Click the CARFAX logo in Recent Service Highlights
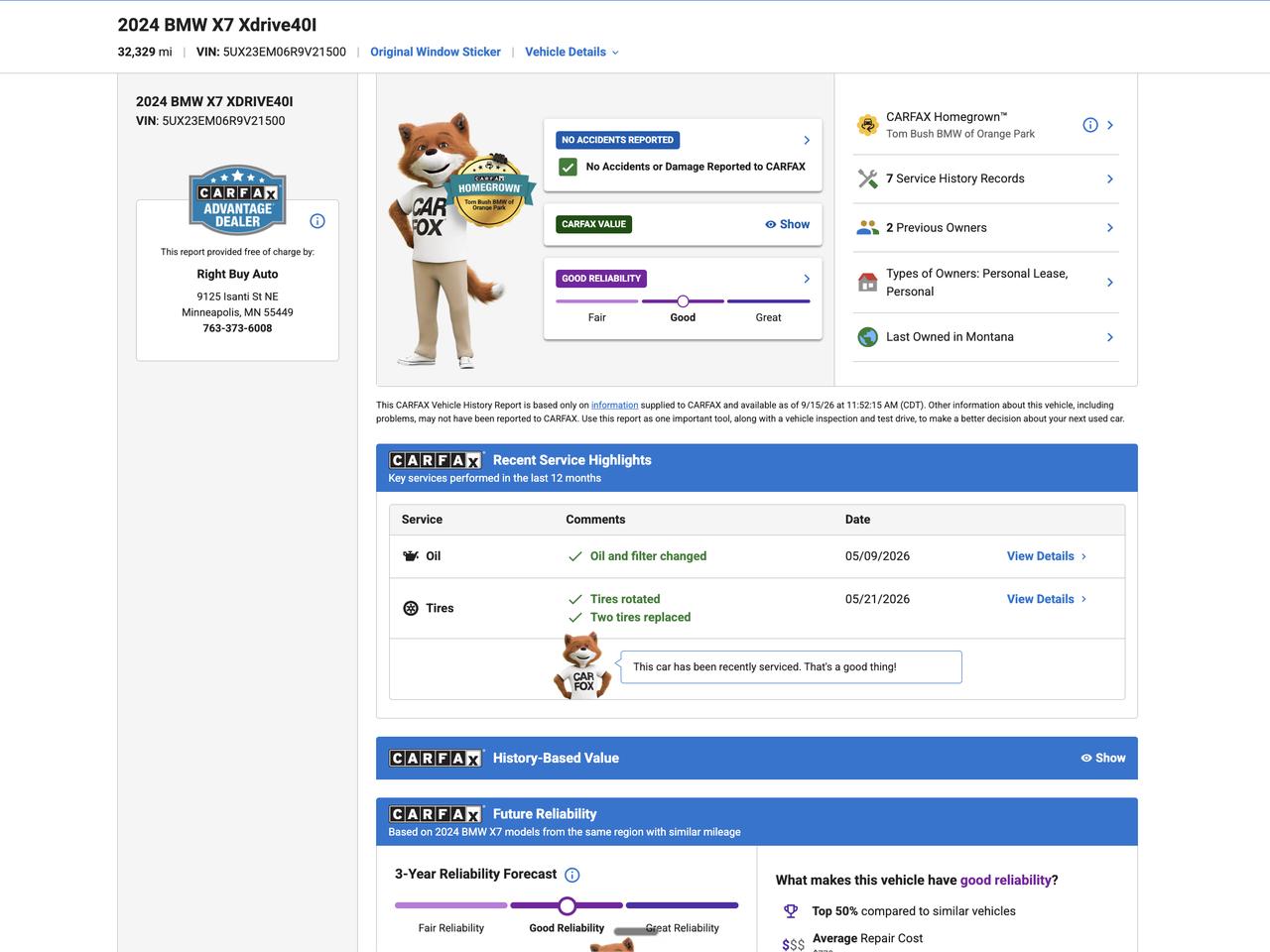This screenshot has height=952, width=1270. click(436, 460)
